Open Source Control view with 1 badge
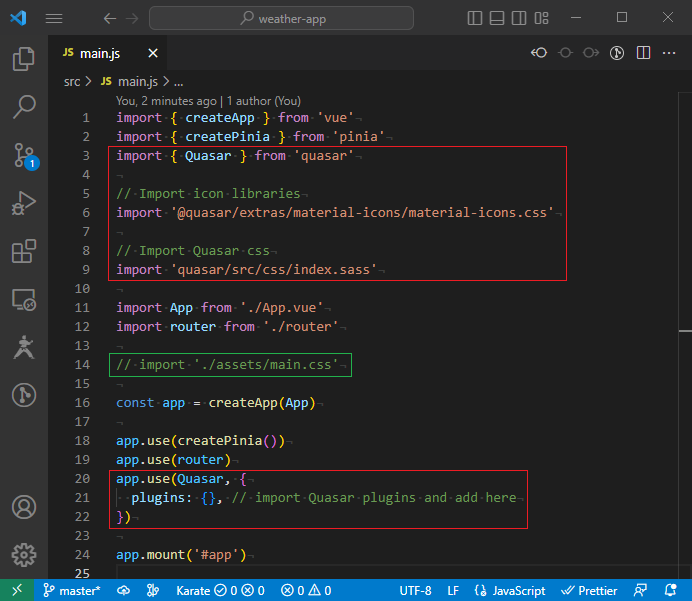Image resolution: width=692 pixels, height=601 pixels. click(25, 156)
